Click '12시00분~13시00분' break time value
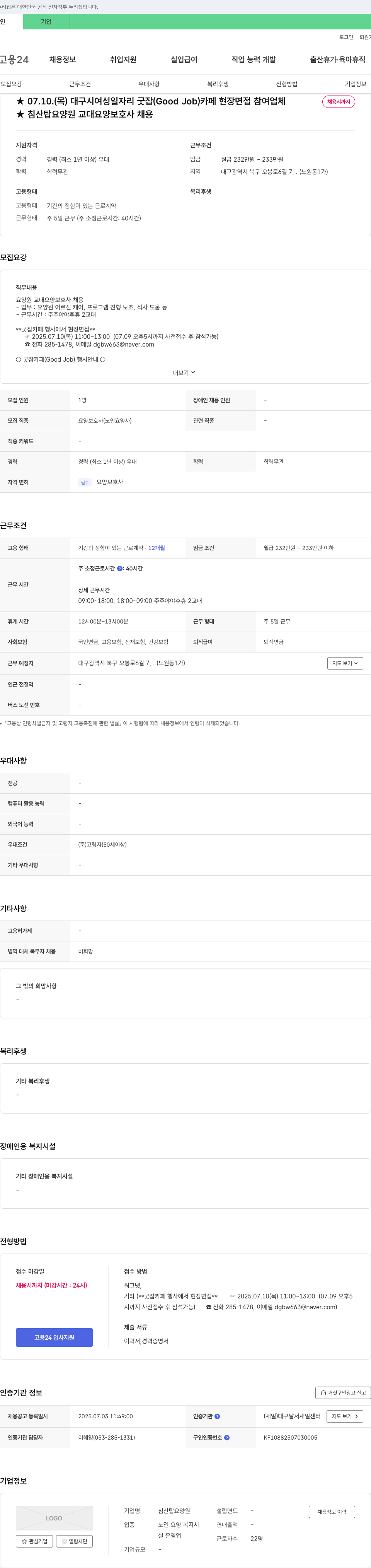The image size is (371, 1568). click(x=103, y=622)
